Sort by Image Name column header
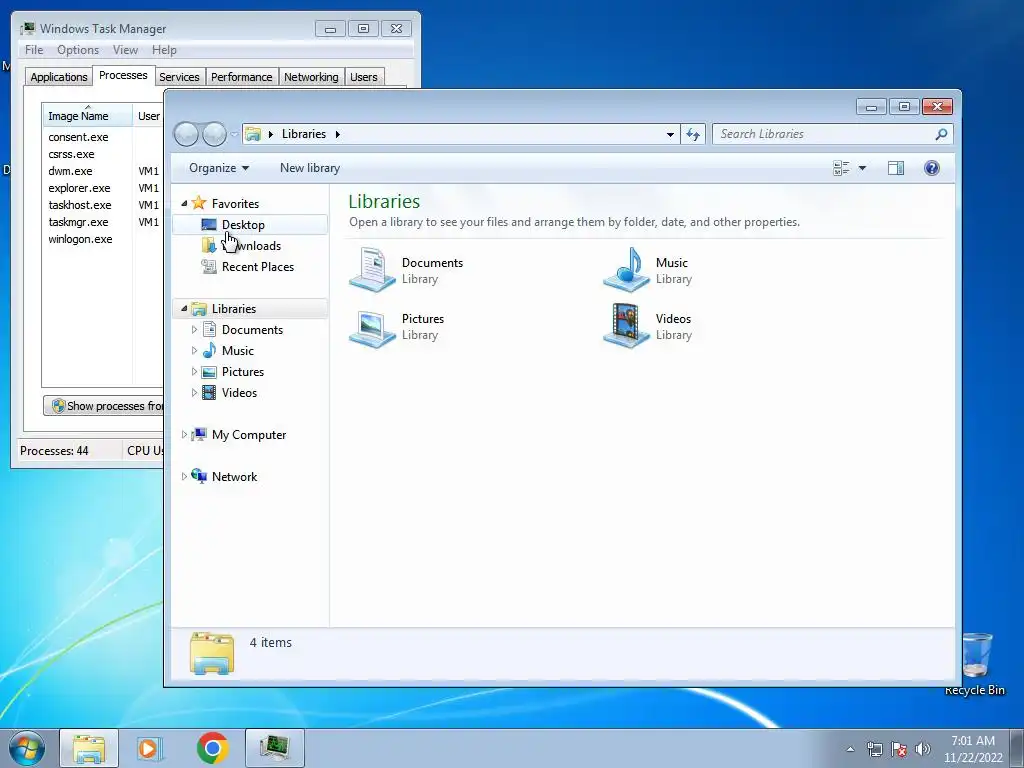 (x=88, y=115)
